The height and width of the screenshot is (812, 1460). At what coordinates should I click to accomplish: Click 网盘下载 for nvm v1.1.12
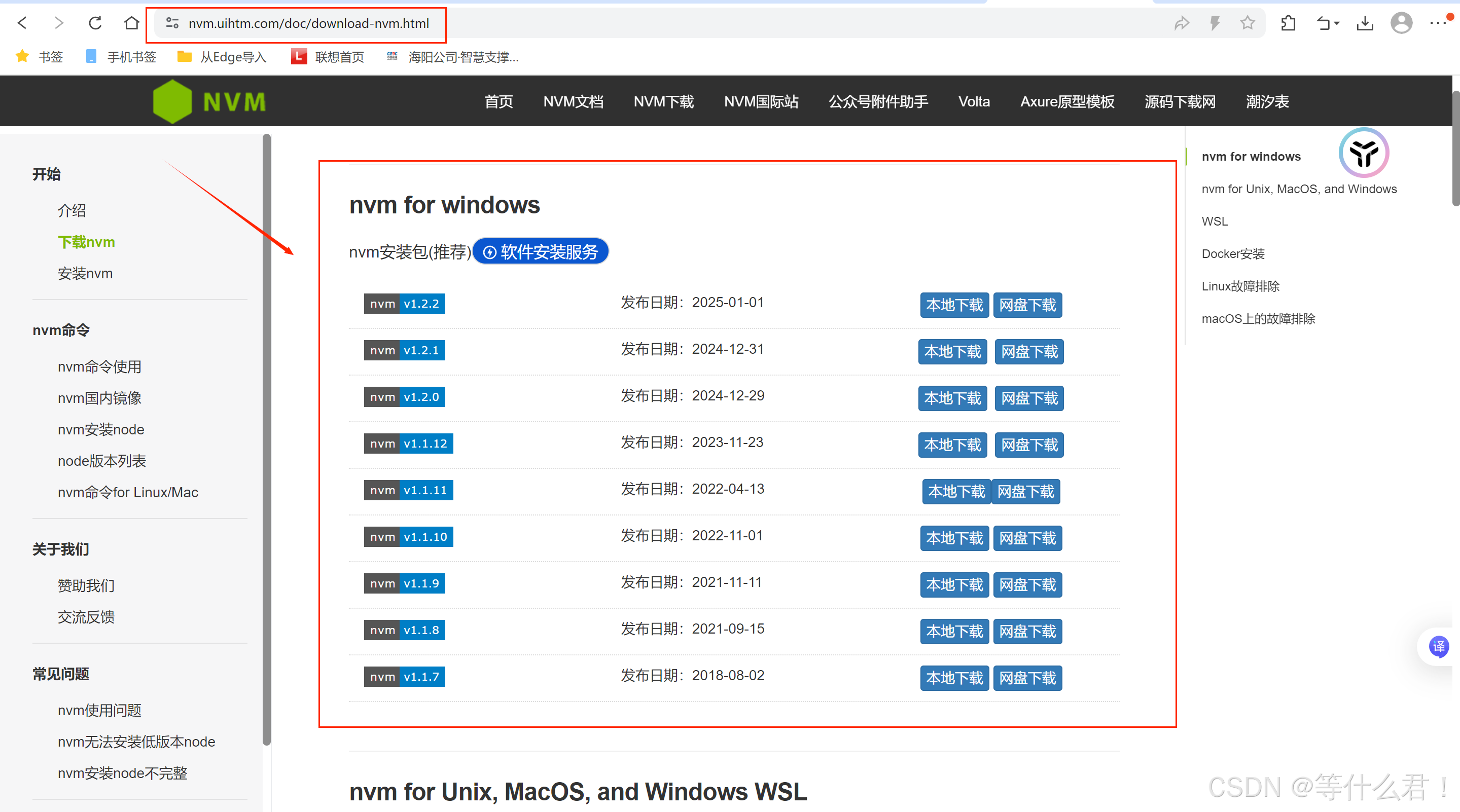click(x=1029, y=445)
